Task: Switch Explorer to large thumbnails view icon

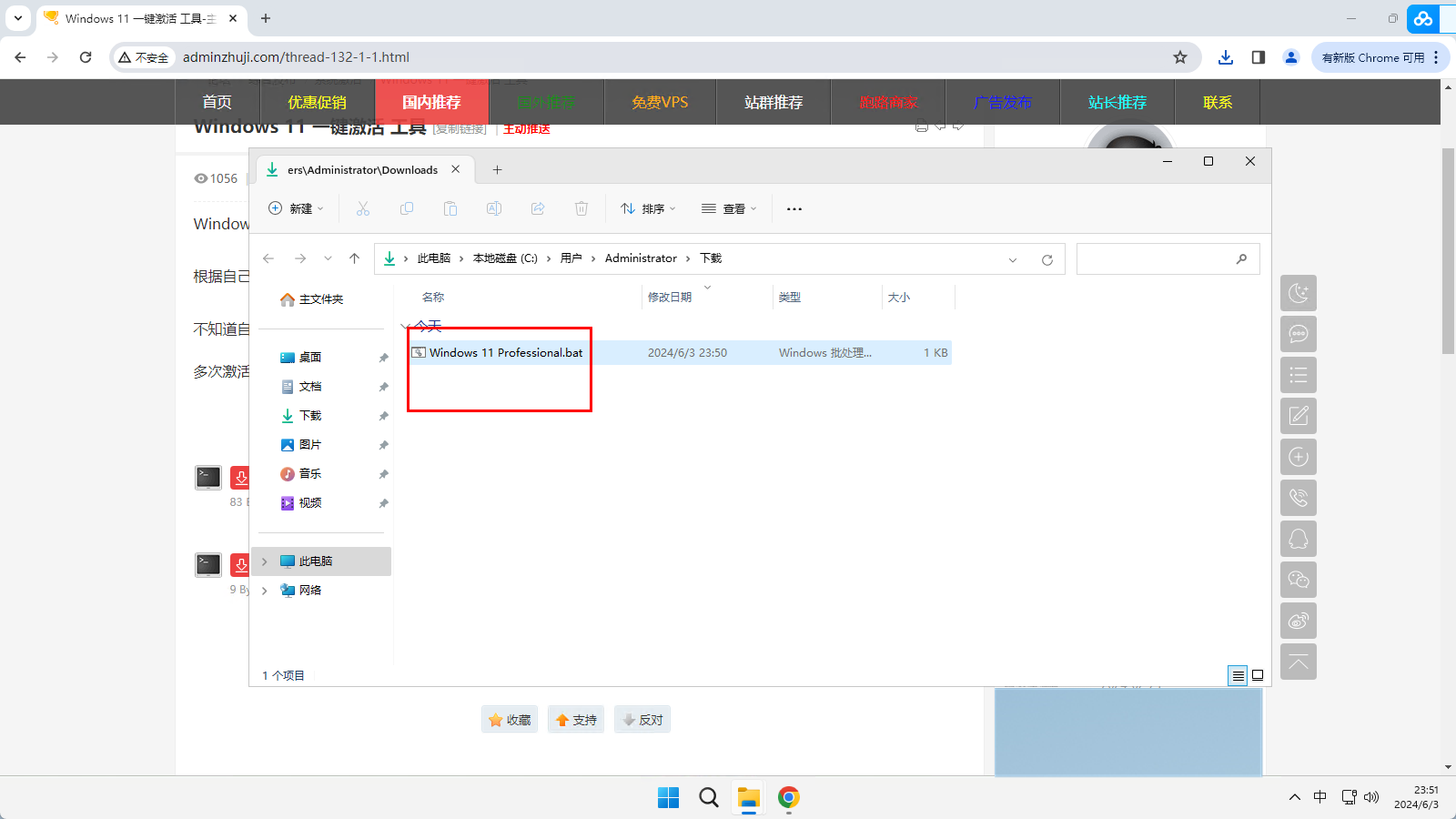Action: coord(1258,675)
